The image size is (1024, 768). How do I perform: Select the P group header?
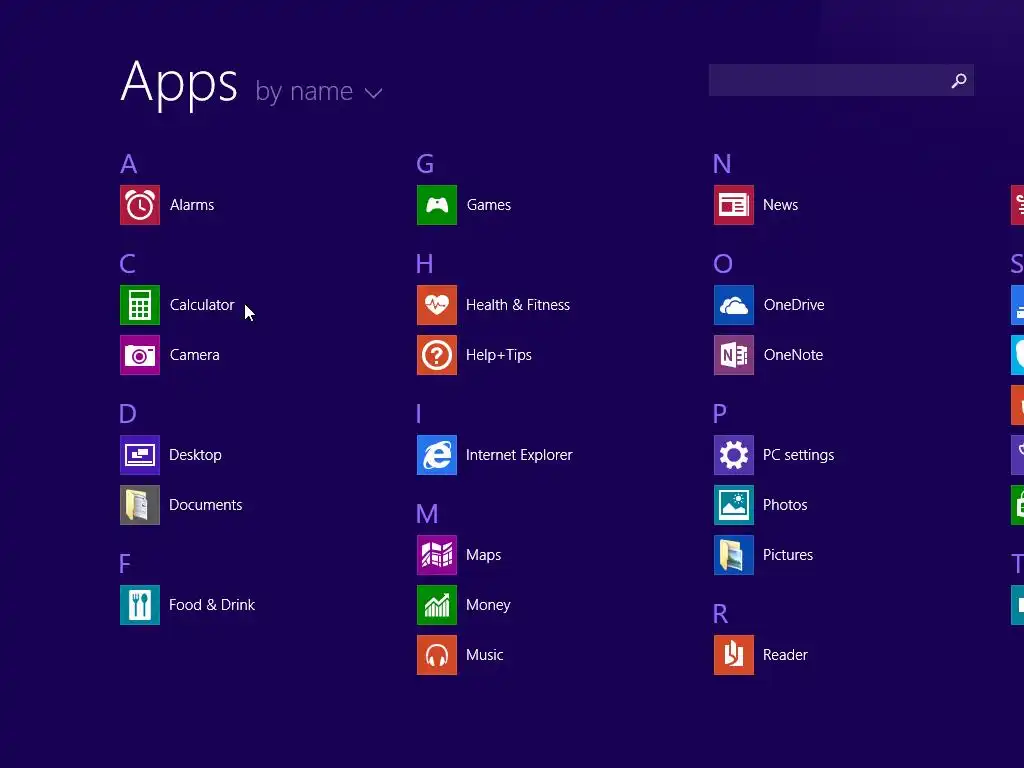720,413
